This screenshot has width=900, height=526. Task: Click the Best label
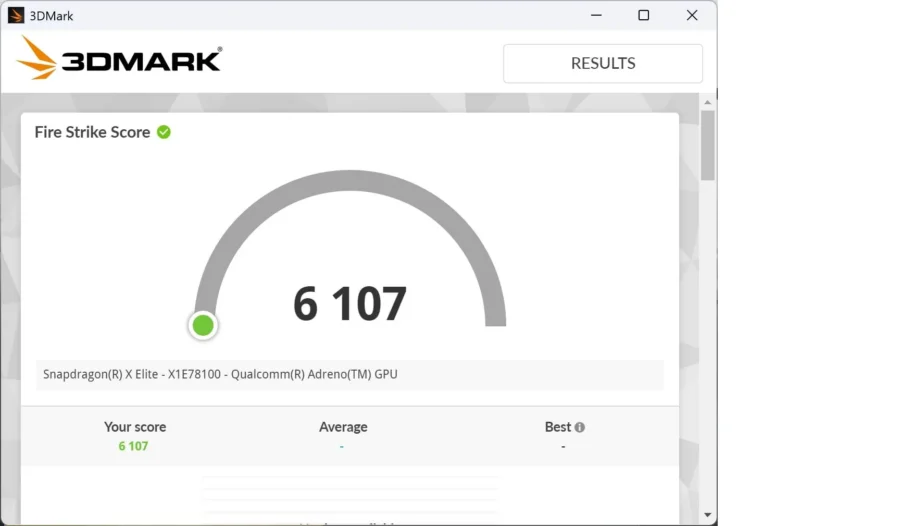click(x=557, y=427)
